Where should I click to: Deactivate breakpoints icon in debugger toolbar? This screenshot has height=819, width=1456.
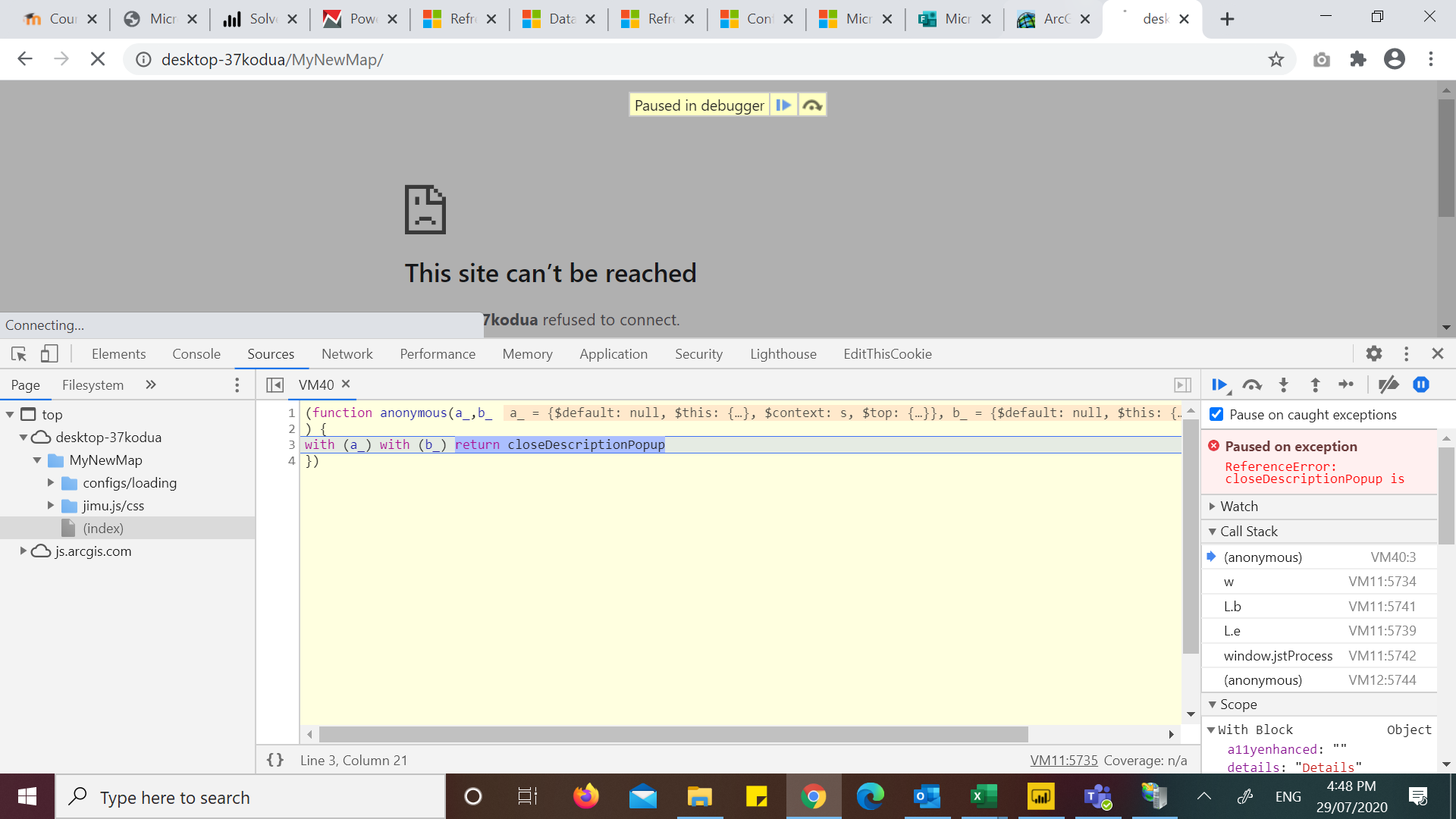click(1388, 385)
